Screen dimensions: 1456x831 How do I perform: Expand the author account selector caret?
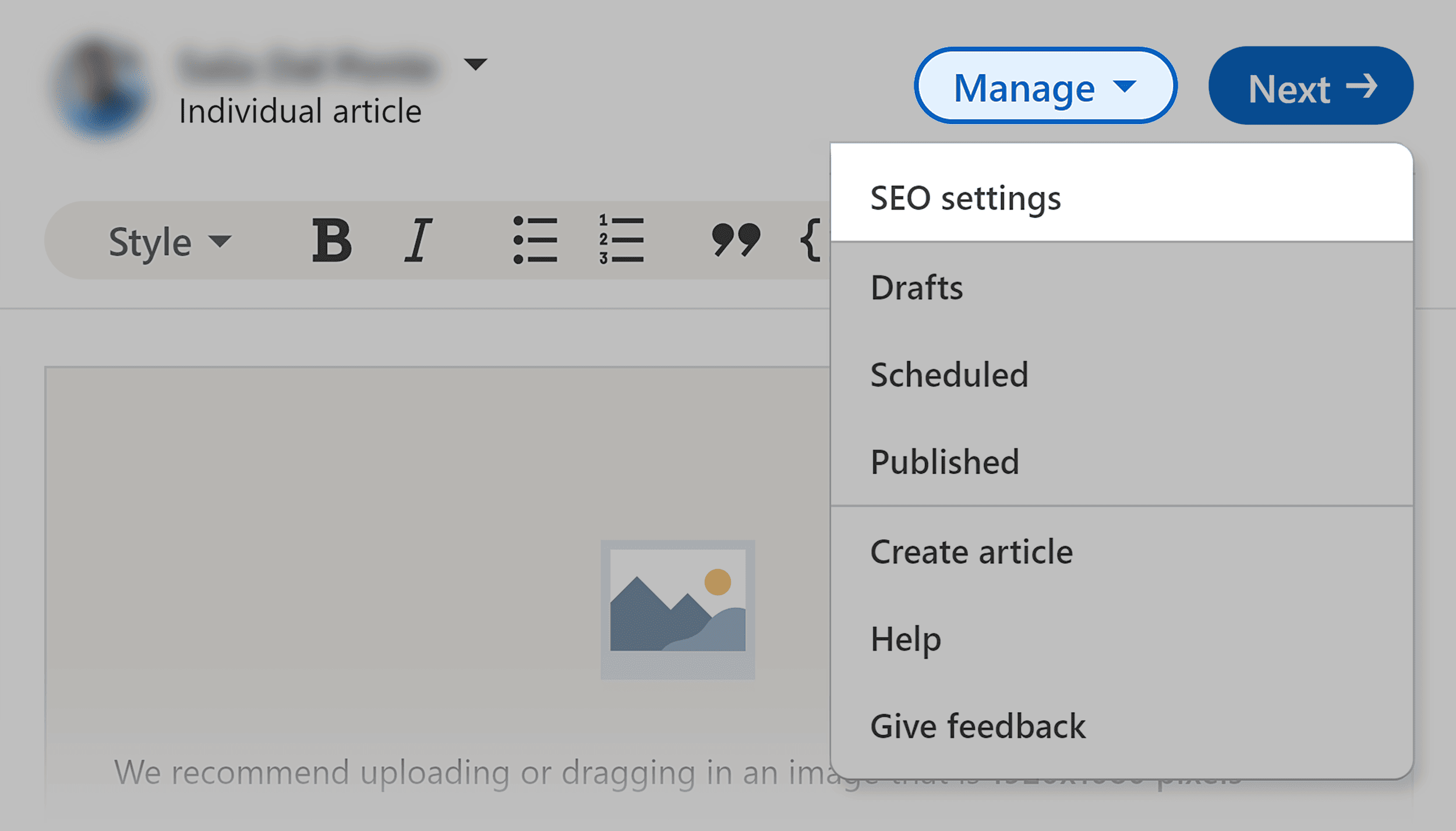tap(476, 65)
